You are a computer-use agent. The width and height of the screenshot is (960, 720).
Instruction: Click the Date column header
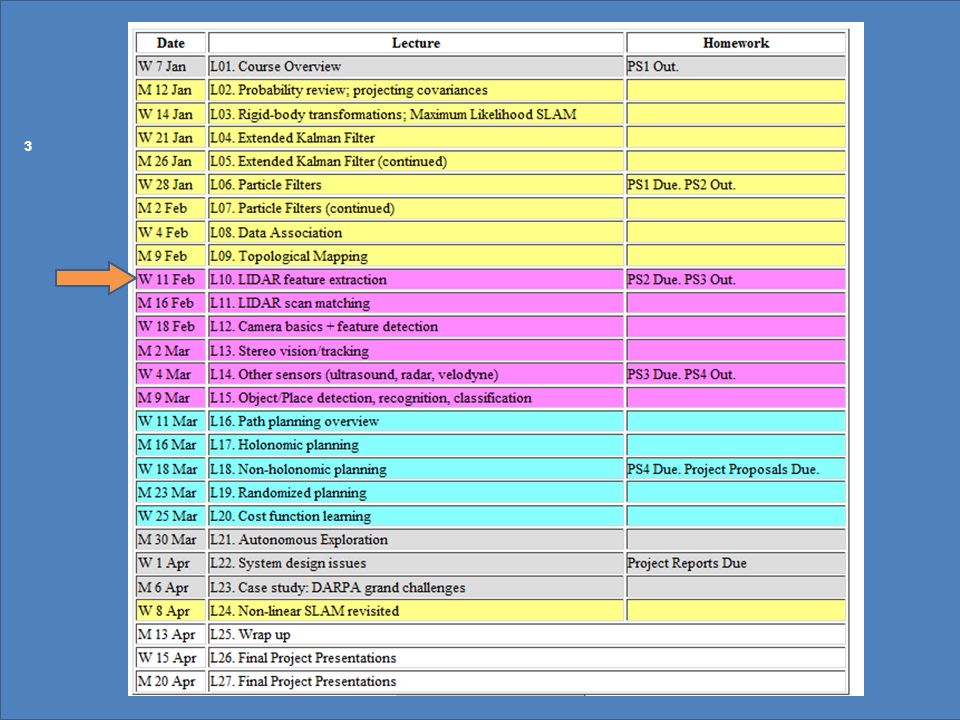coord(170,43)
